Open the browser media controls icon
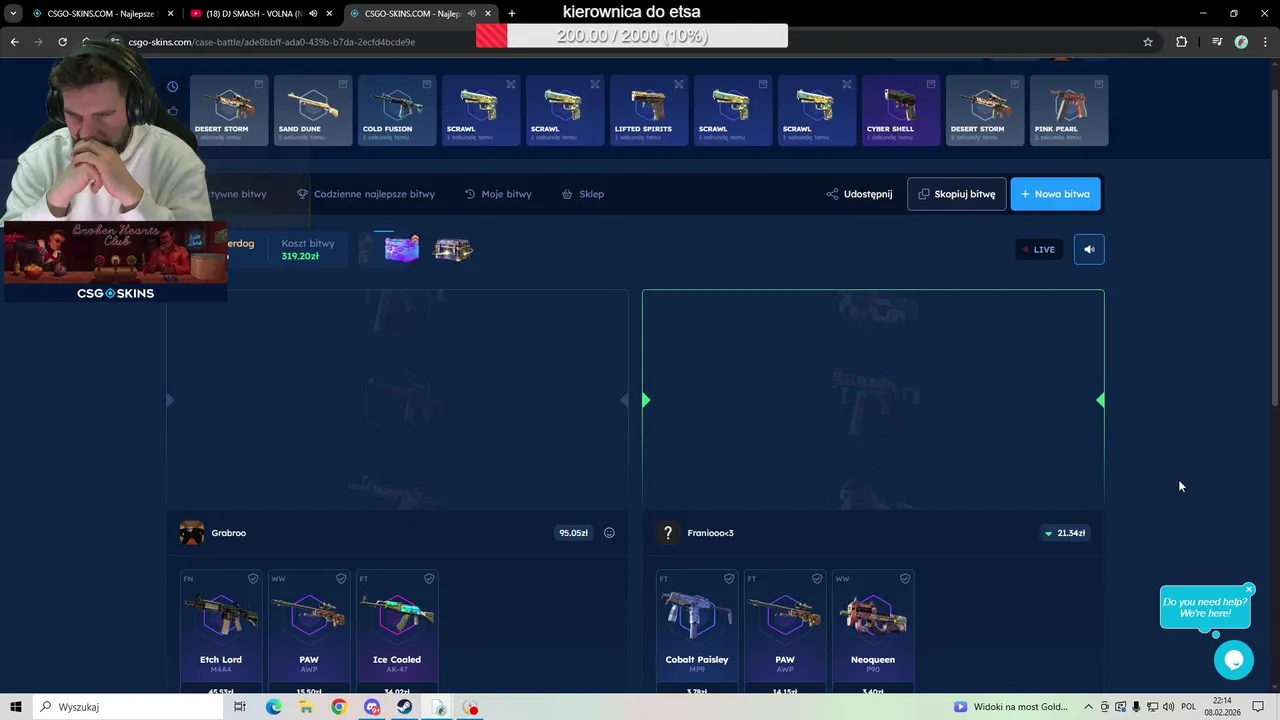This screenshot has height=720, width=1280. (x=1216, y=42)
